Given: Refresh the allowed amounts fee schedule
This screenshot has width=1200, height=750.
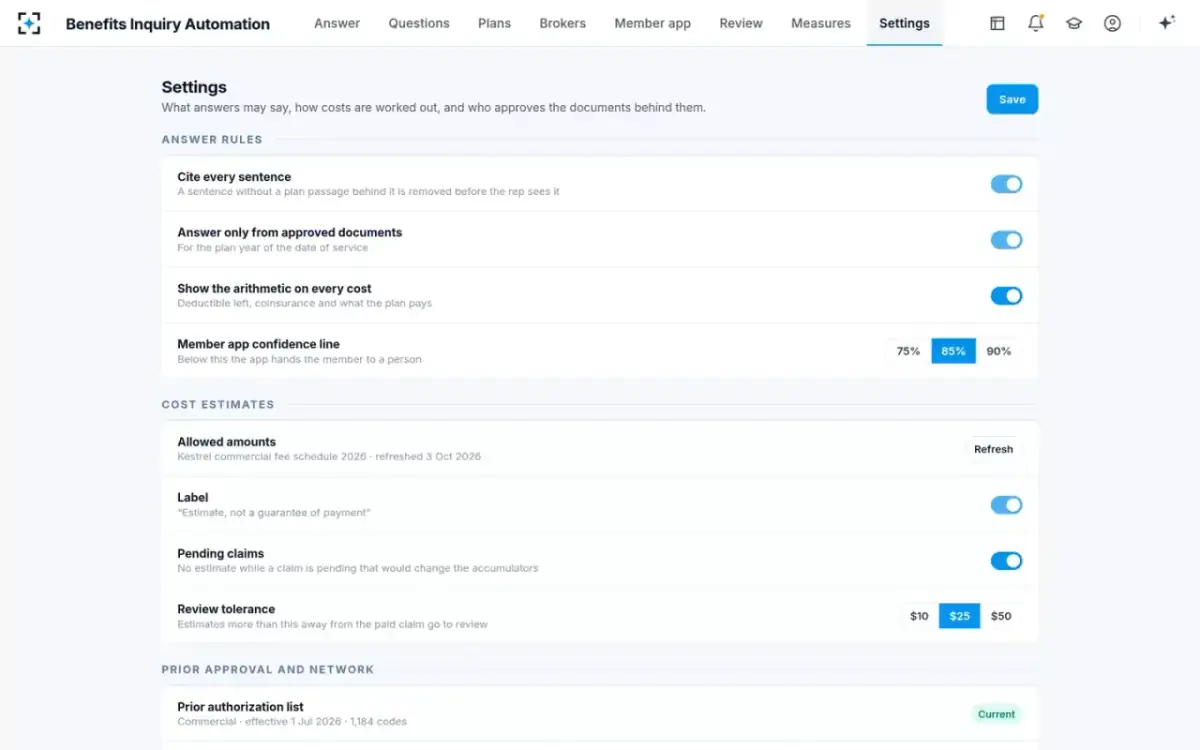Looking at the screenshot, I should (x=993, y=449).
